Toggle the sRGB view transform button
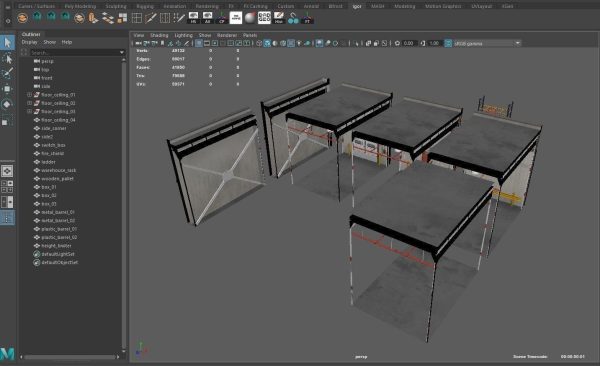600x366 pixels. tap(448, 43)
